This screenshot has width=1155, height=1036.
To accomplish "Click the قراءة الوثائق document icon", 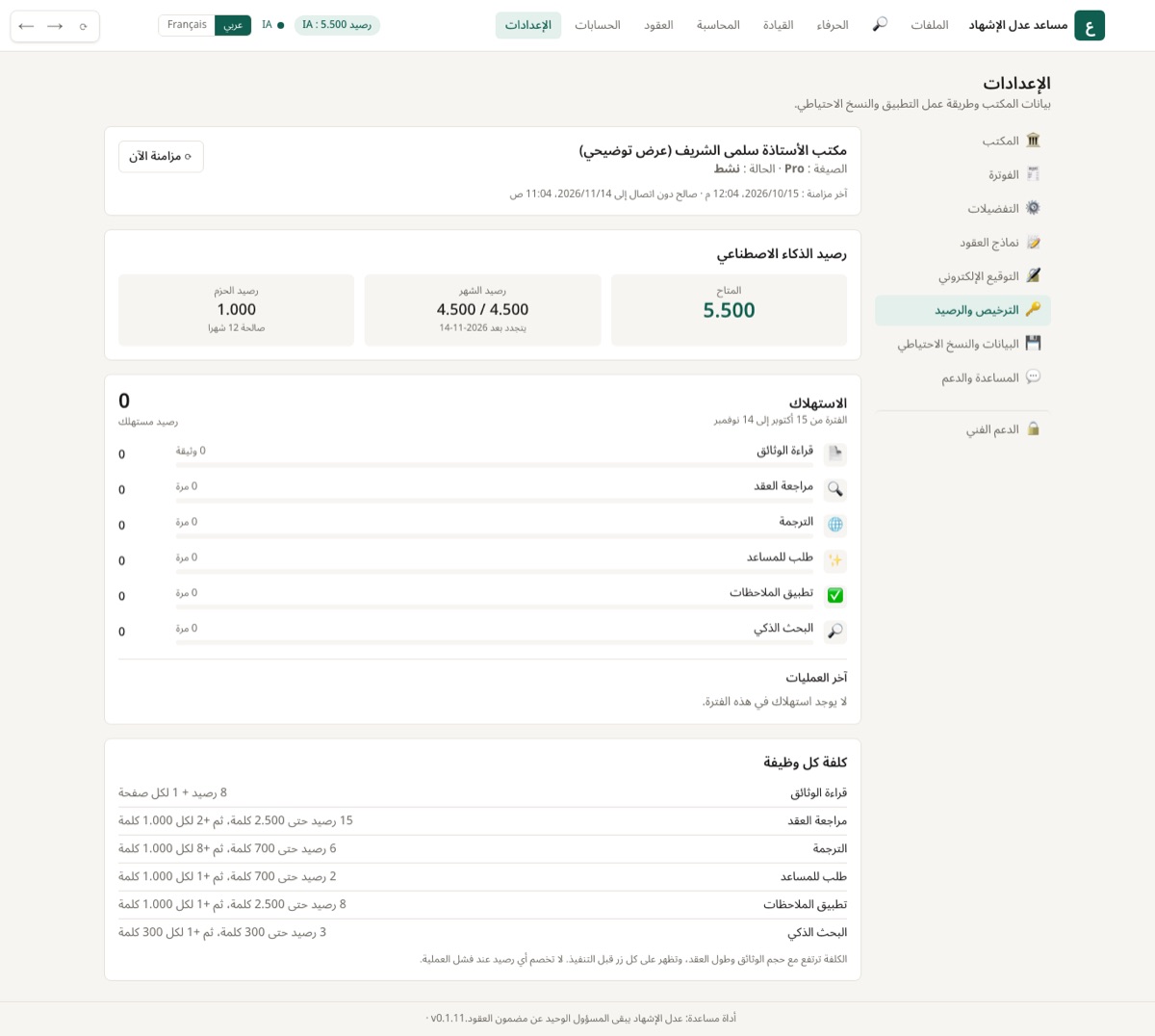I will pyautogui.click(x=835, y=453).
